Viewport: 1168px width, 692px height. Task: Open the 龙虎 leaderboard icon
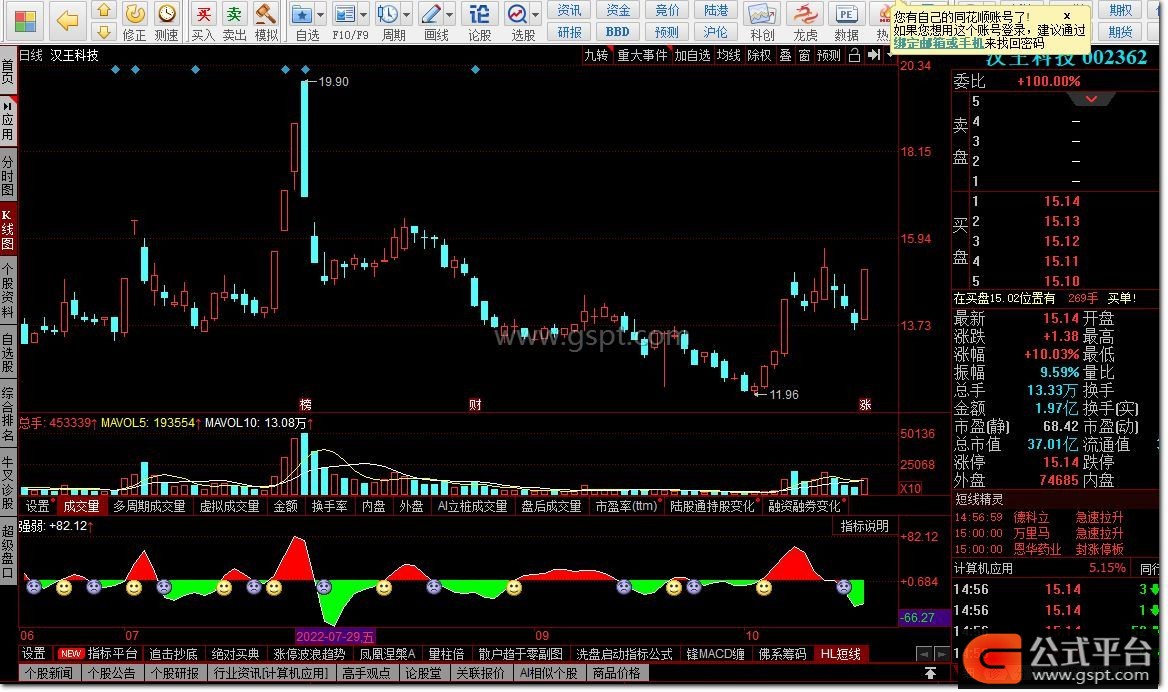(804, 22)
